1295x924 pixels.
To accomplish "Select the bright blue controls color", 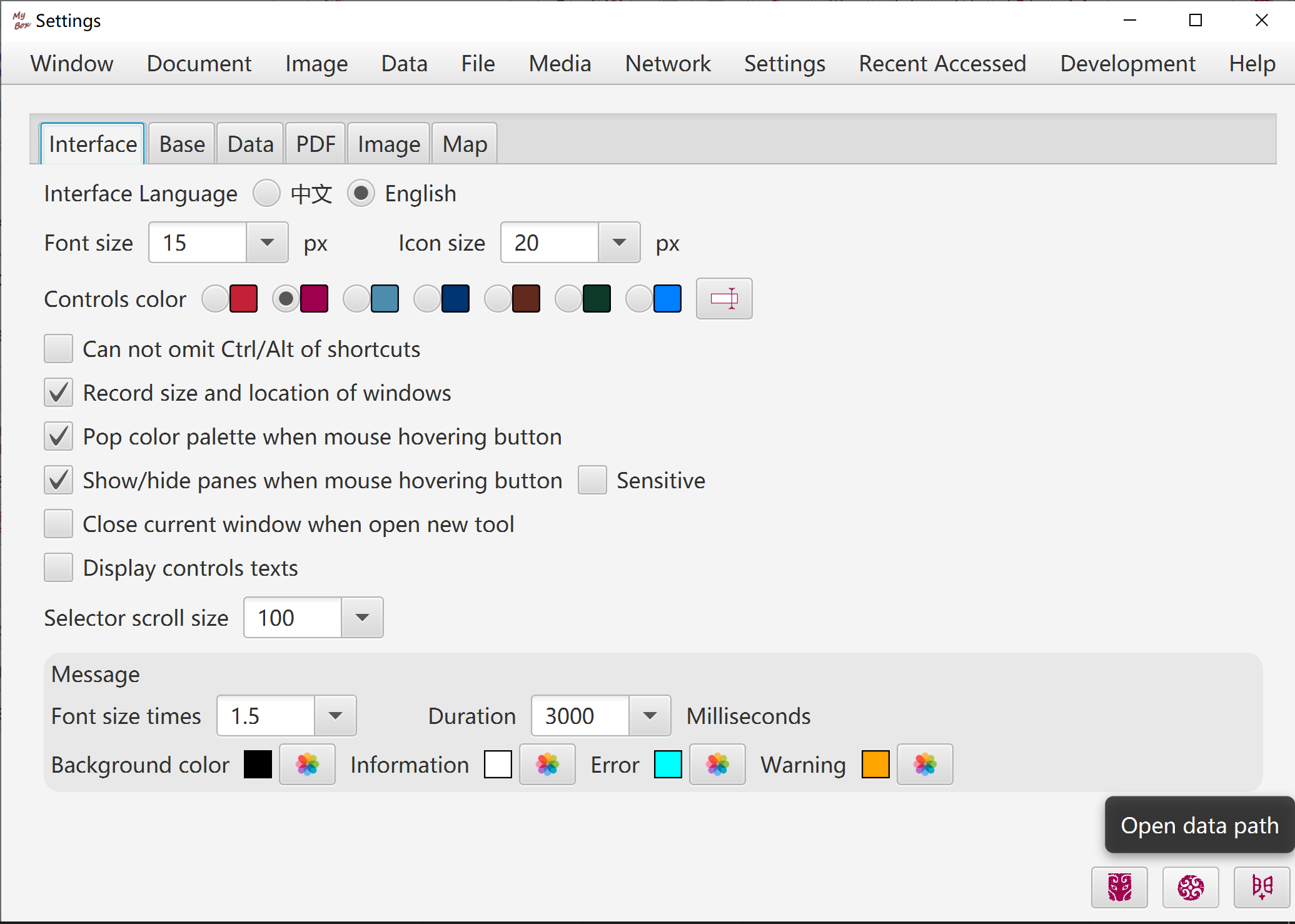I will point(640,299).
